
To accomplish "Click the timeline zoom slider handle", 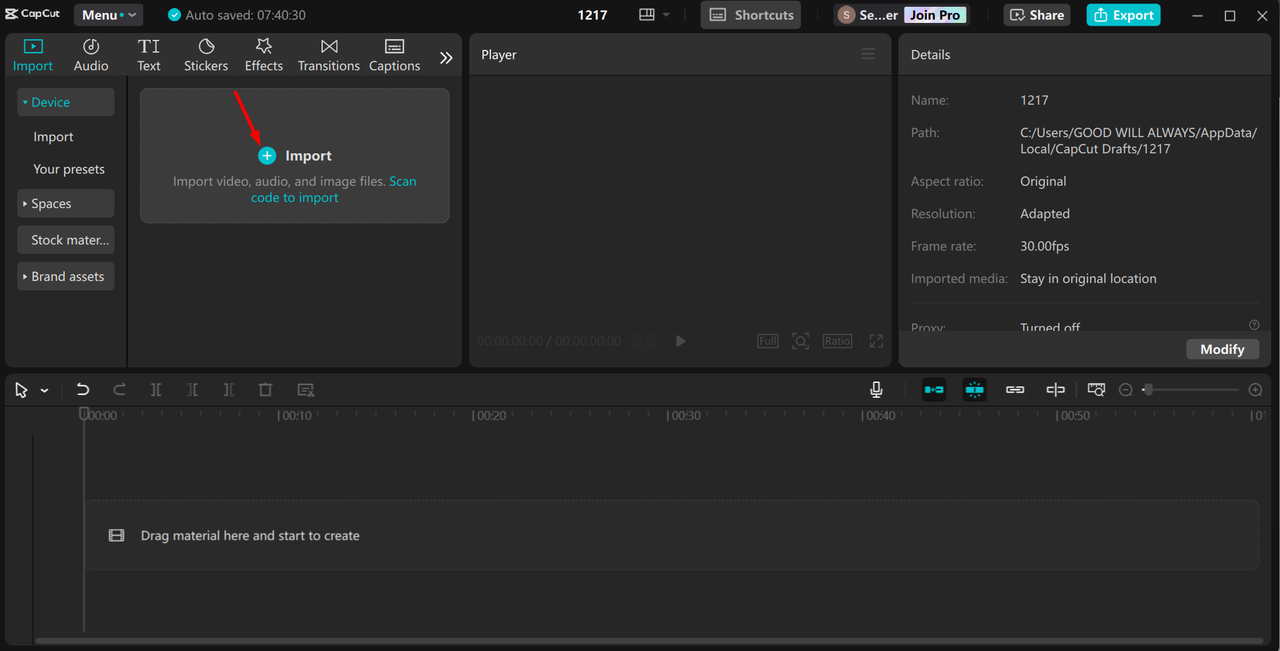I will pos(1148,390).
